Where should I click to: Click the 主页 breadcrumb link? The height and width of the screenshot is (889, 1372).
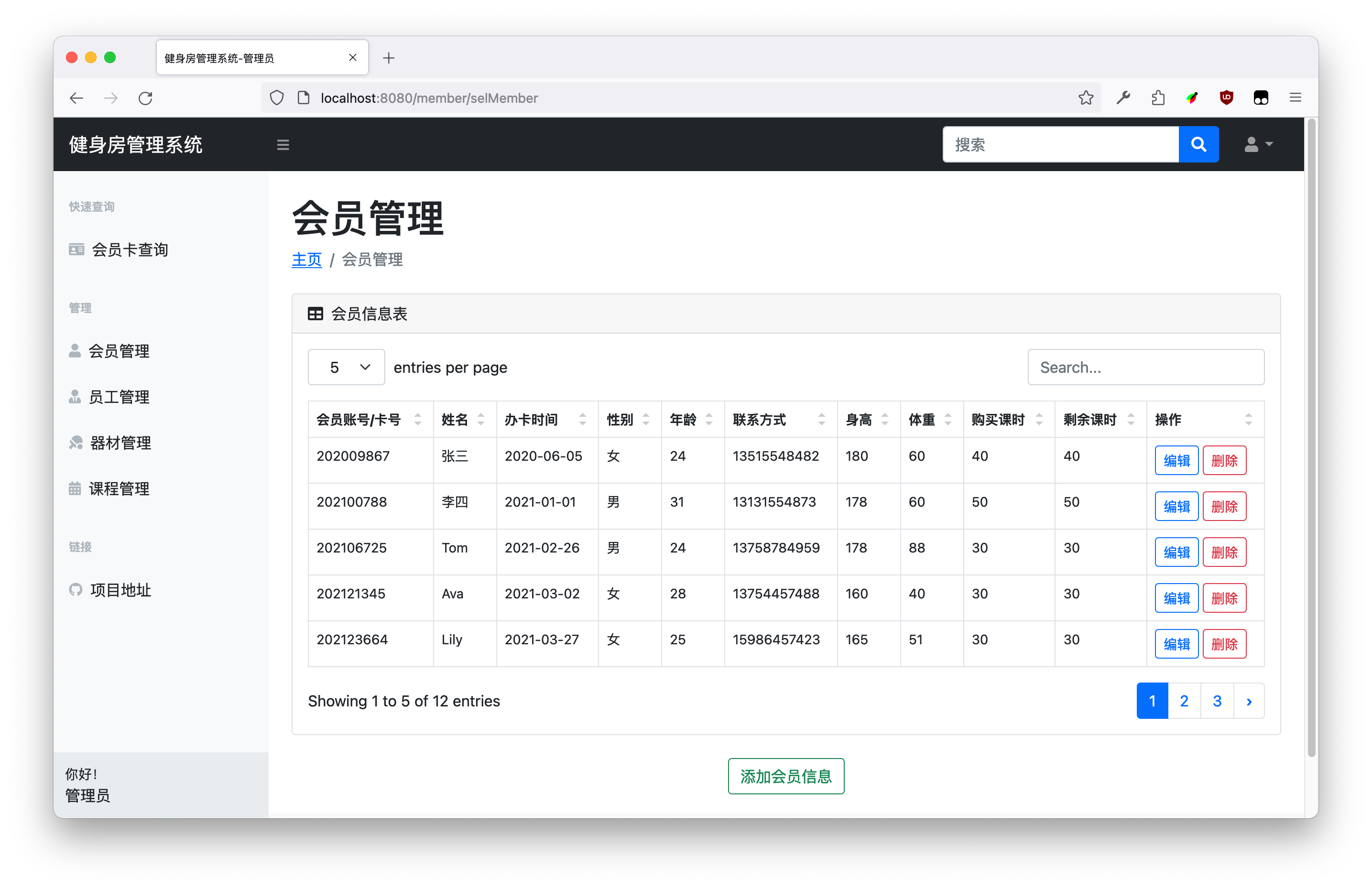coord(306,260)
